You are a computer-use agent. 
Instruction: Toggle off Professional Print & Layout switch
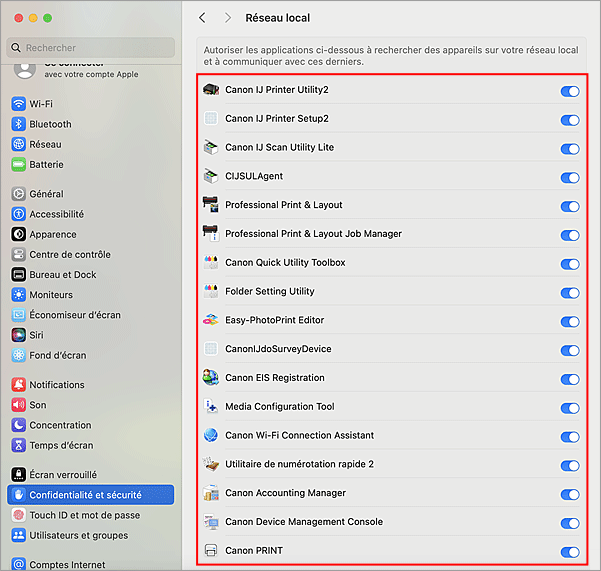tap(570, 207)
